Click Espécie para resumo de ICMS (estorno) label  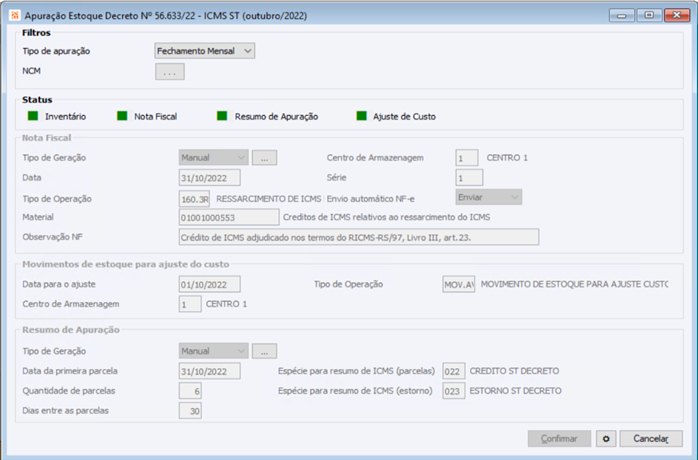(x=355, y=391)
